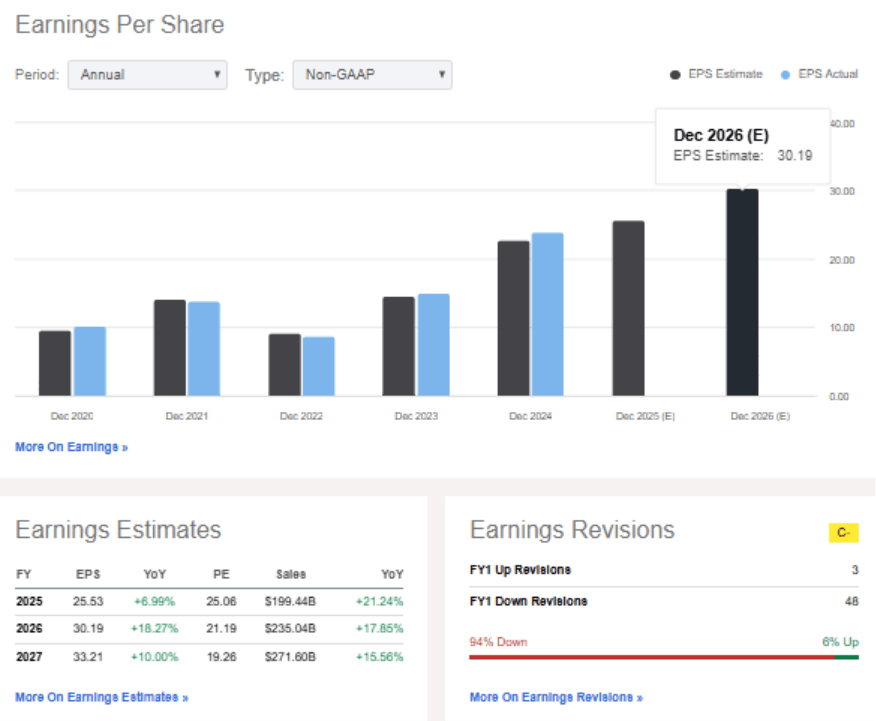
Task: Click the red 94% Down revisions bar
Action: (650, 656)
